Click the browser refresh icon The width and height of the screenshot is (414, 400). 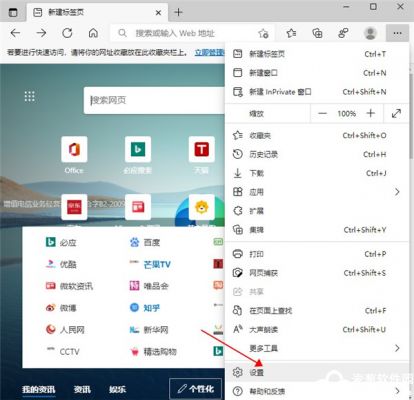click(67, 33)
